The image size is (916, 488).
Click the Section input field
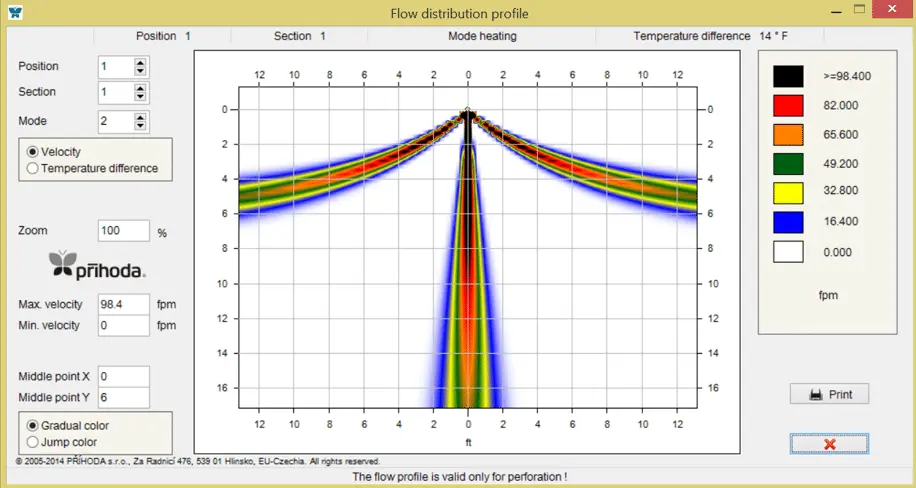[116, 92]
